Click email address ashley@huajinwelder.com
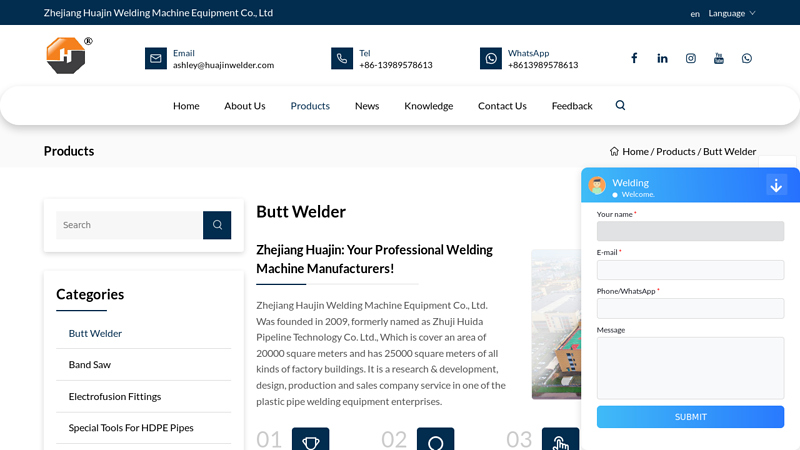 point(223,65)
